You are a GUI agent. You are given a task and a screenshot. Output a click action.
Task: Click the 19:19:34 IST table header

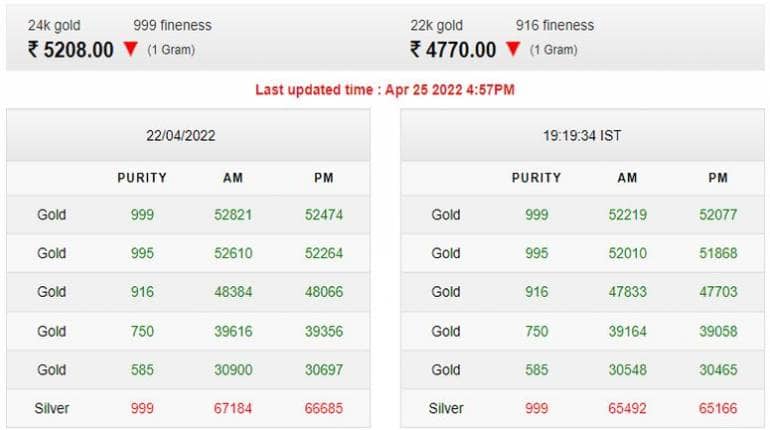coord(582,135)
